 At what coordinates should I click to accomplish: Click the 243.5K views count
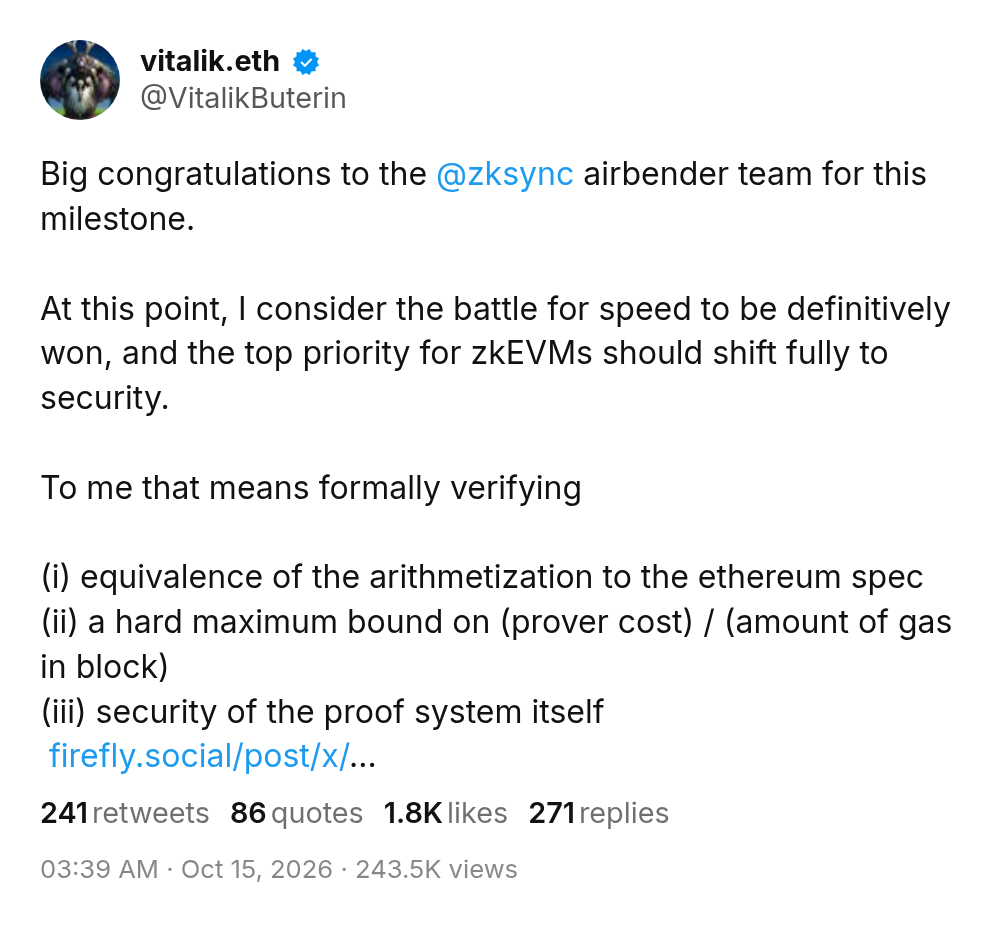[436, 869]
